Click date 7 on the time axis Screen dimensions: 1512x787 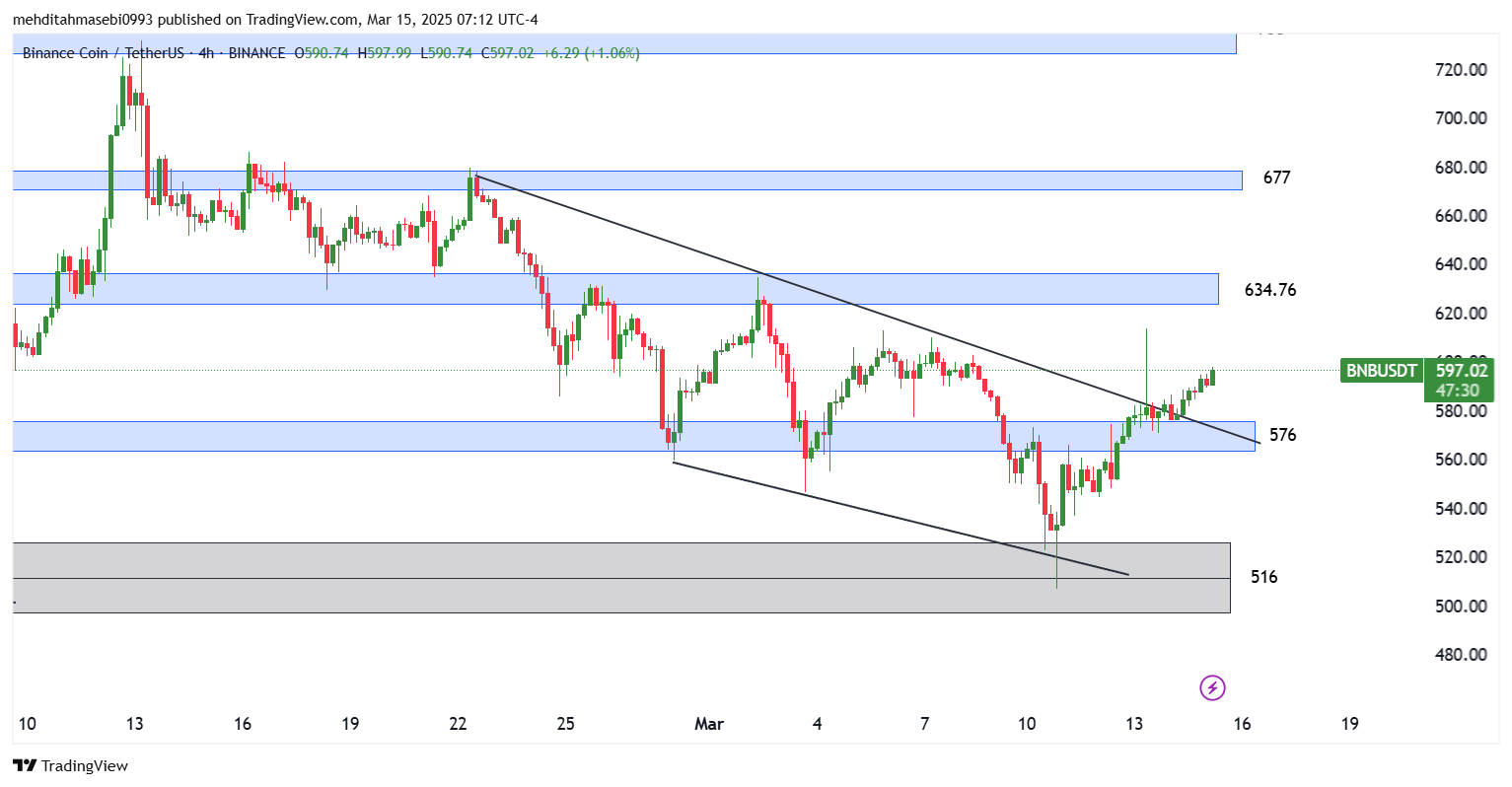(924, 724)
